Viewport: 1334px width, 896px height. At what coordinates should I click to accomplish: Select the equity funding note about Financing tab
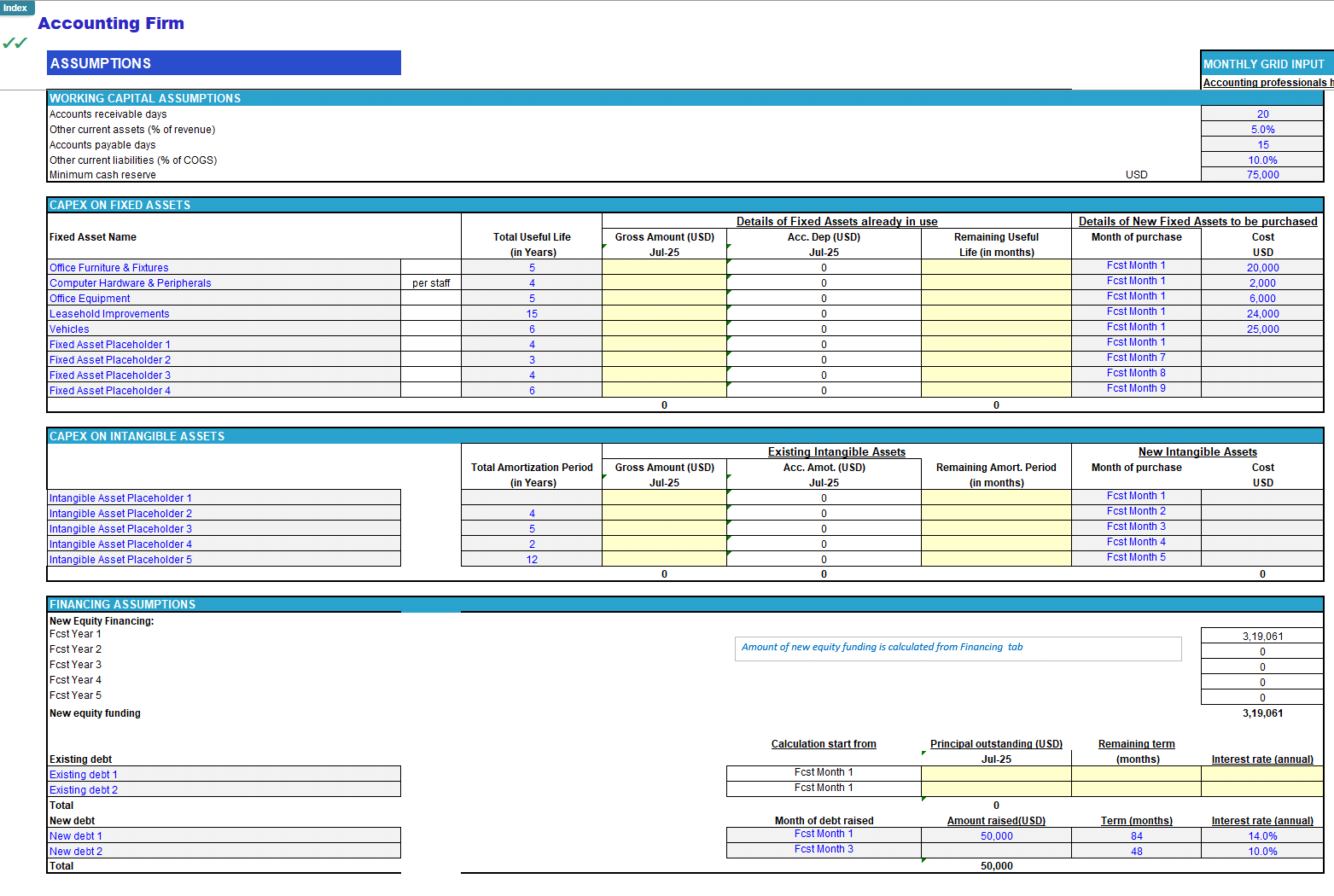(x=958, y=649)
